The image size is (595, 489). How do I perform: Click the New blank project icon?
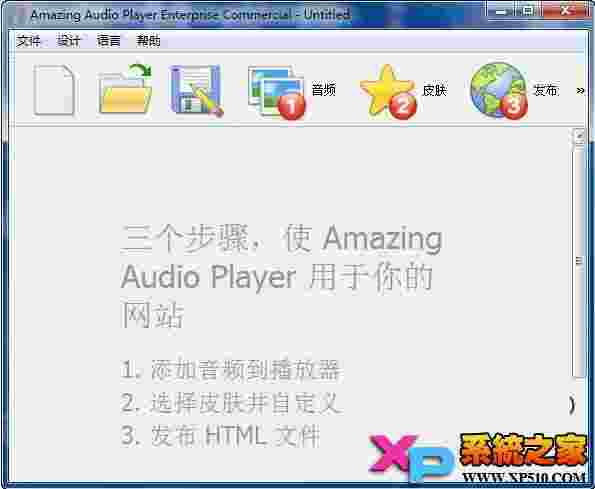tap(54, 90)
